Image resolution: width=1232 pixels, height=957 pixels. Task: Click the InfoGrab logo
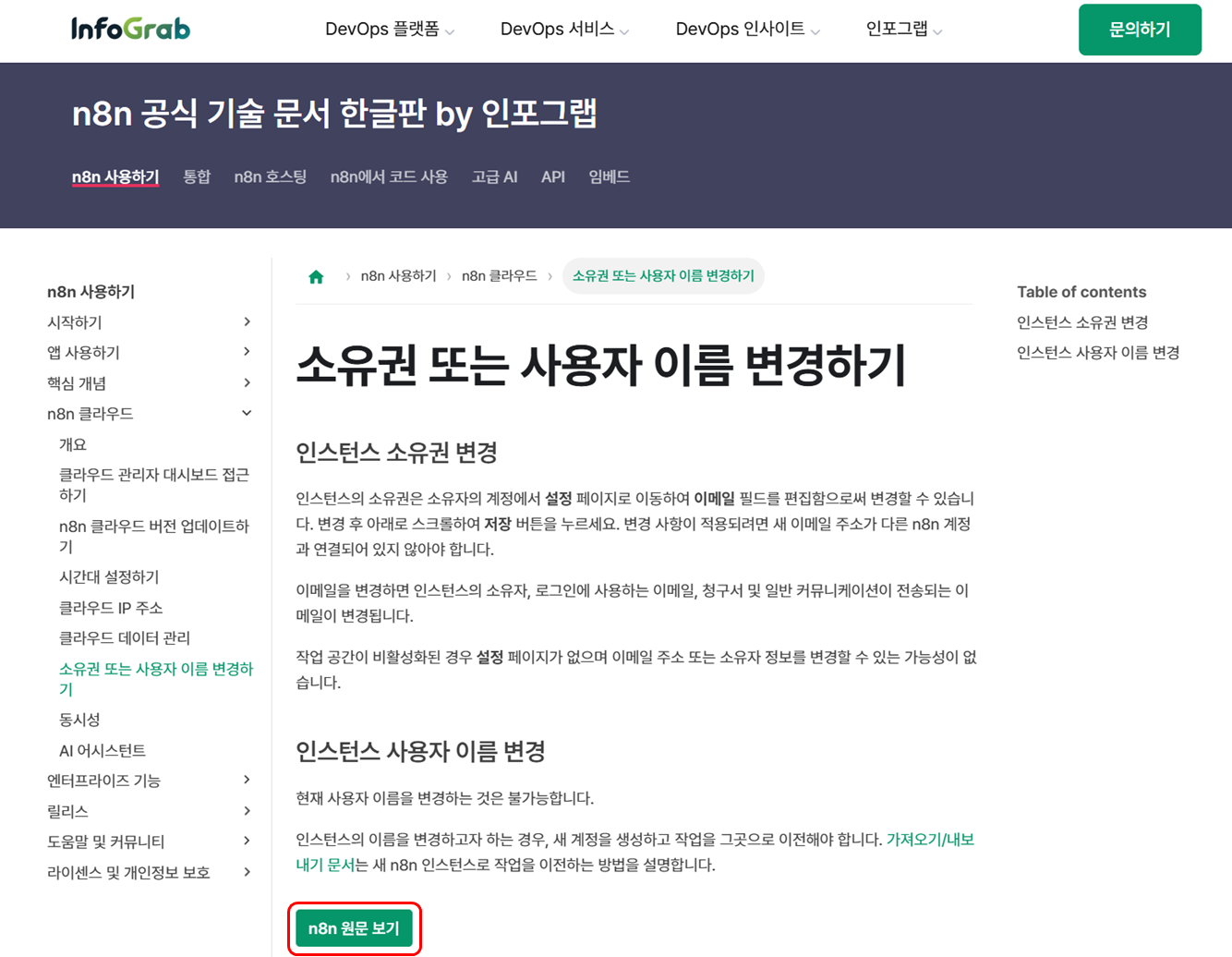coord(130,29)
